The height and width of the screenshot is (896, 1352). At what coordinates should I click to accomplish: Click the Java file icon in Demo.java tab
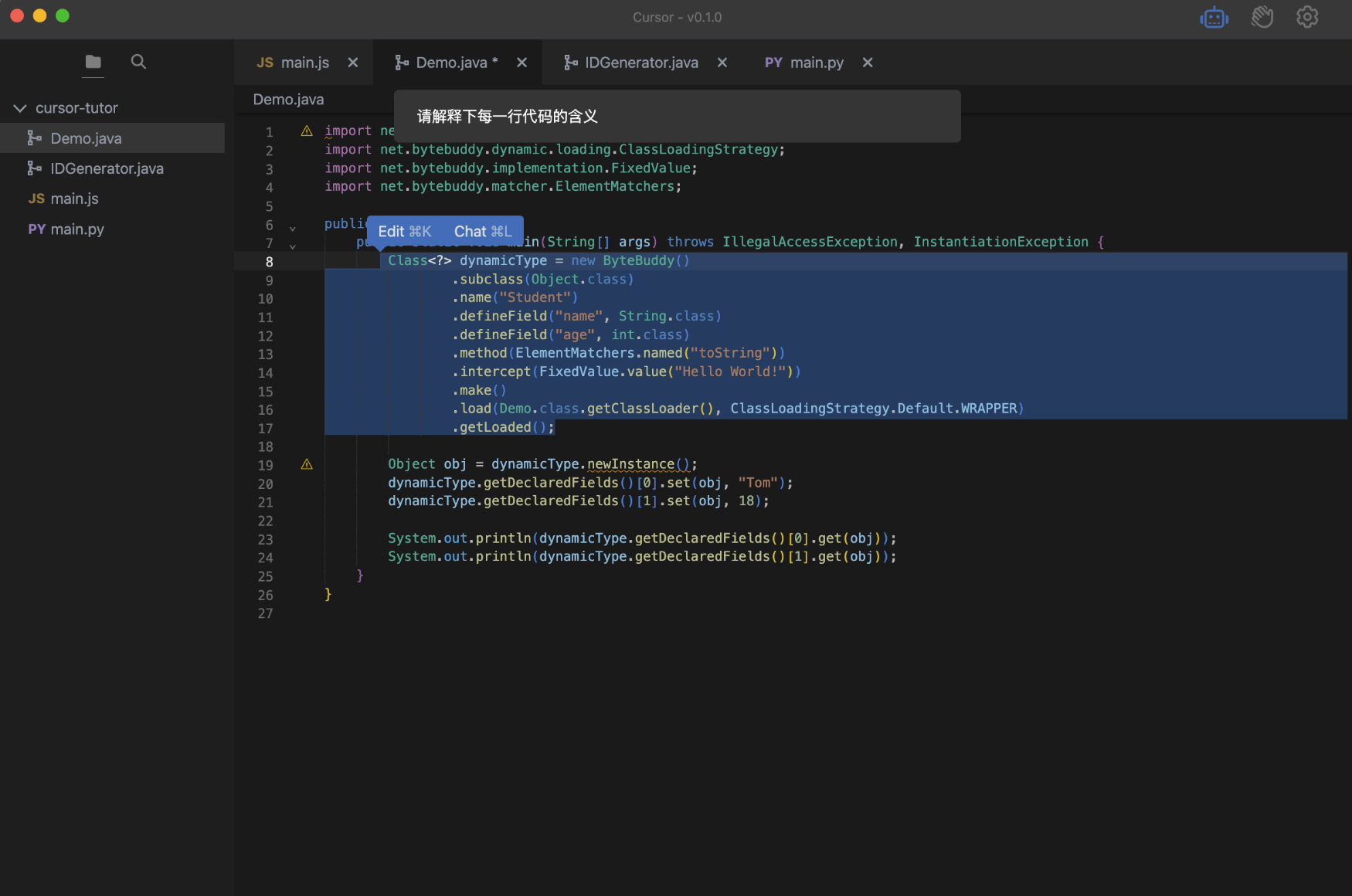(x=401, y=63)
